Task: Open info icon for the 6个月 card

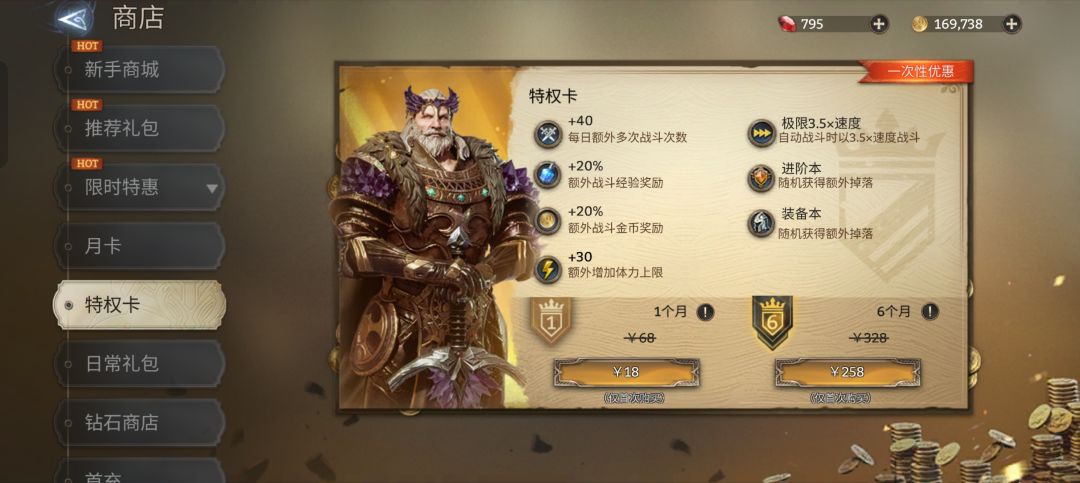Action: 930,312
